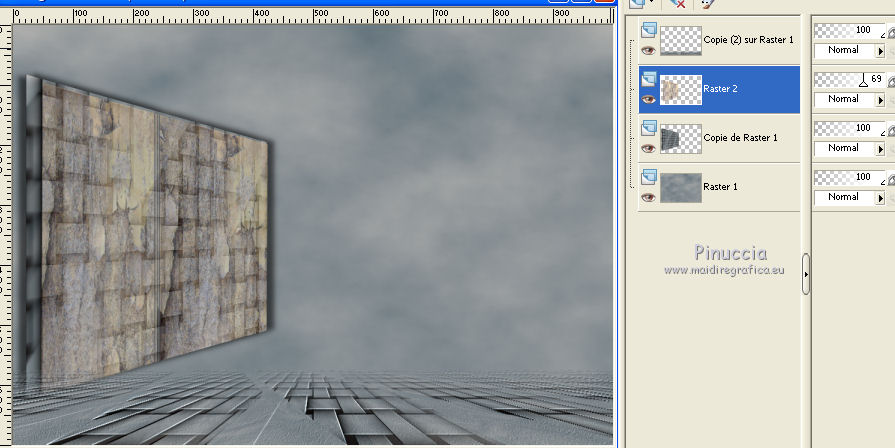Click the raster layer type icon of Raster 2

pos(648,79)
